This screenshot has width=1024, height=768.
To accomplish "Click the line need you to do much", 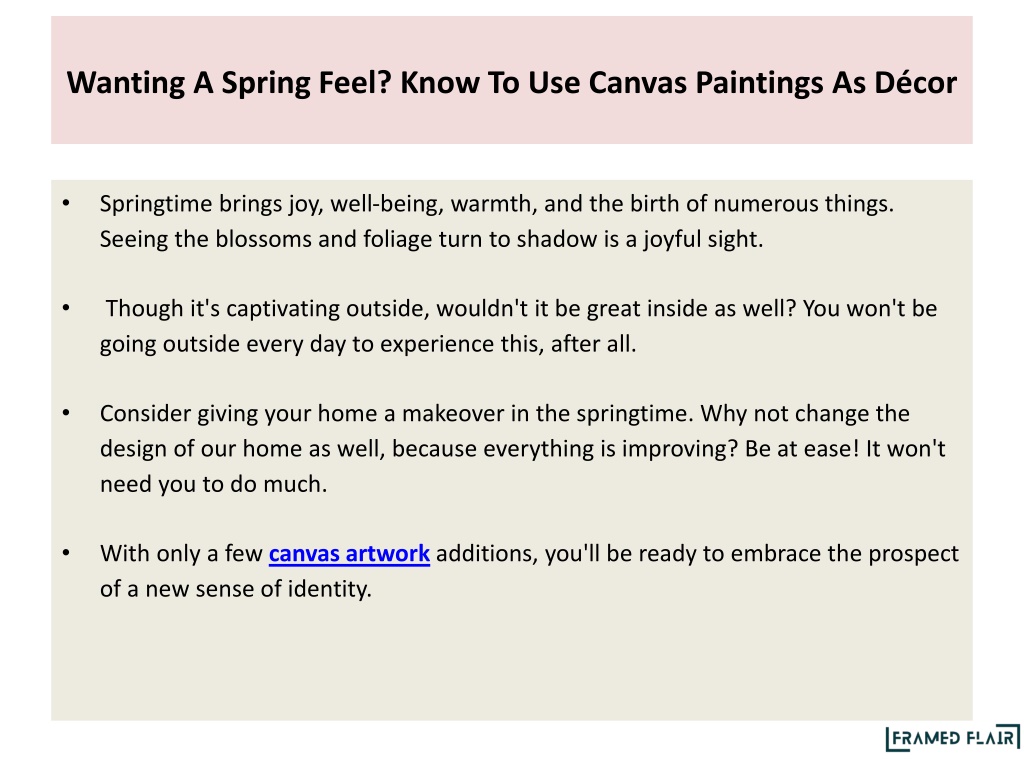I will pos(214,484).
